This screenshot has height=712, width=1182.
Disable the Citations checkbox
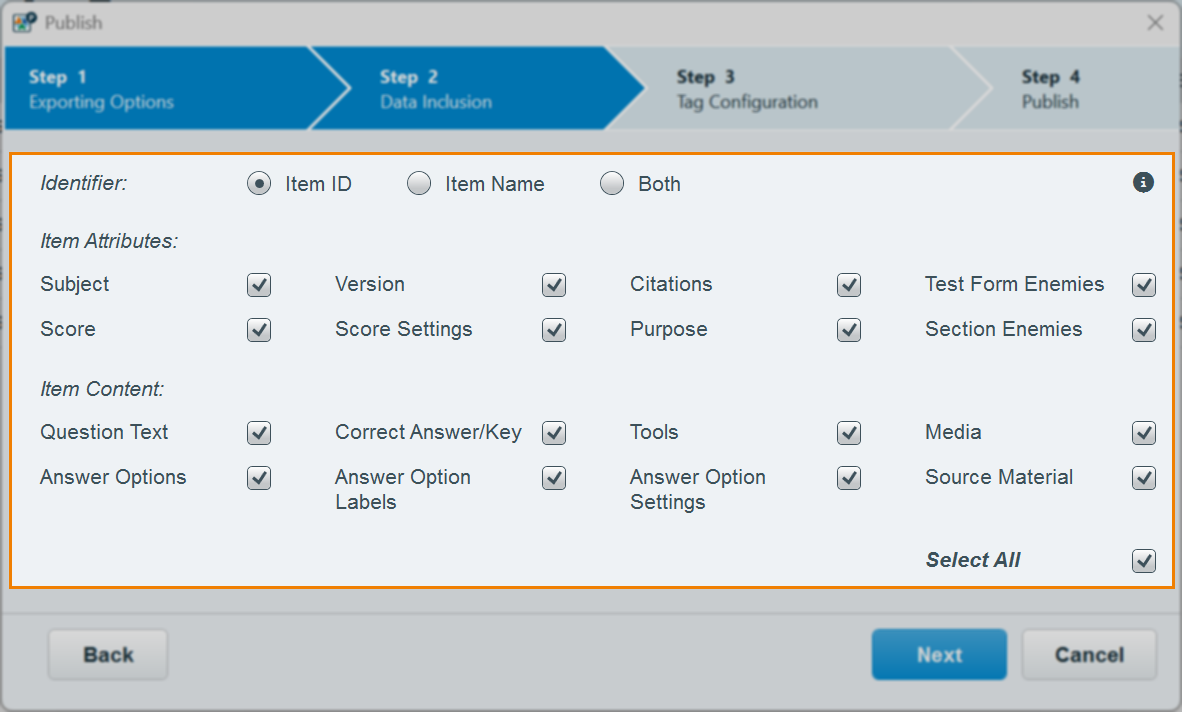[849, 285]
